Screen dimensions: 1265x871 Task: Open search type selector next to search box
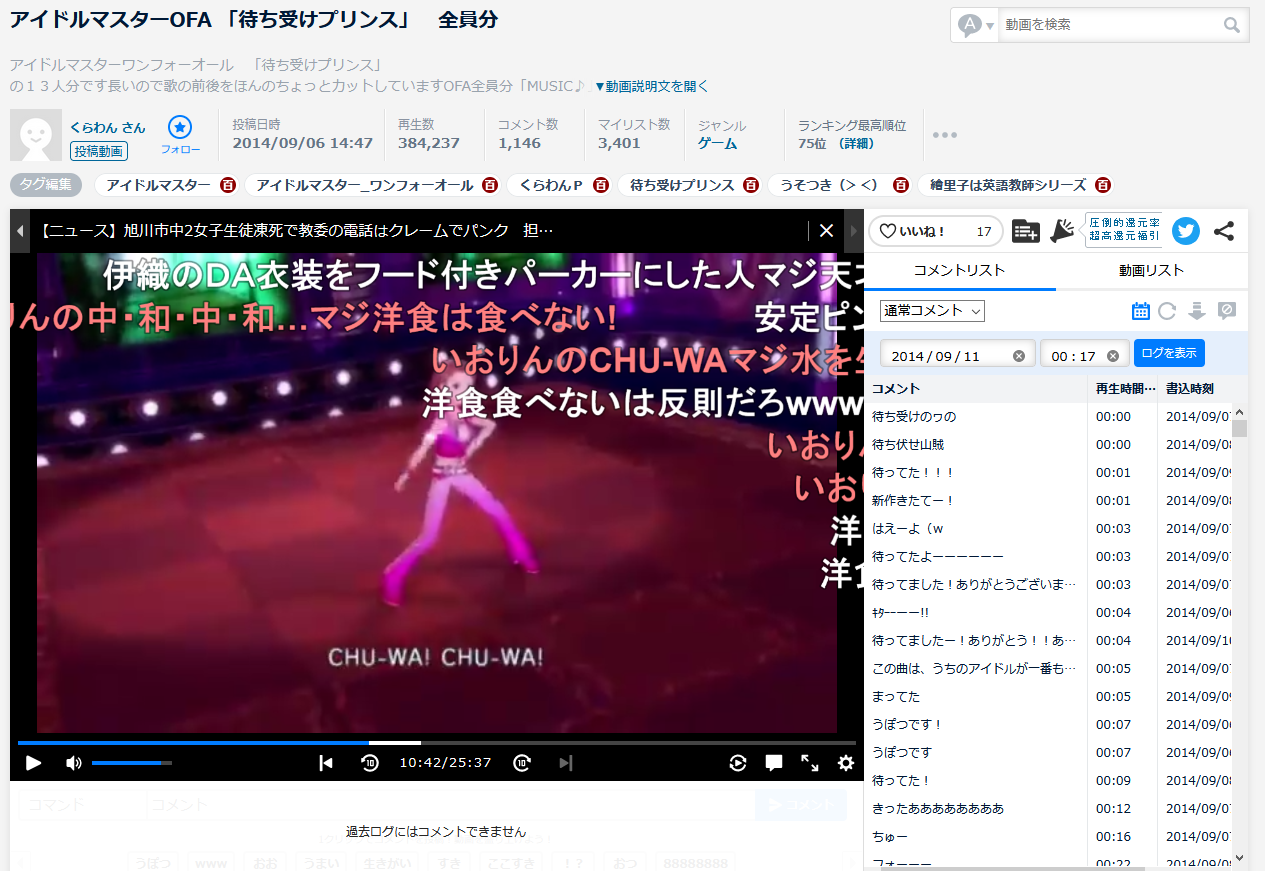975,25
